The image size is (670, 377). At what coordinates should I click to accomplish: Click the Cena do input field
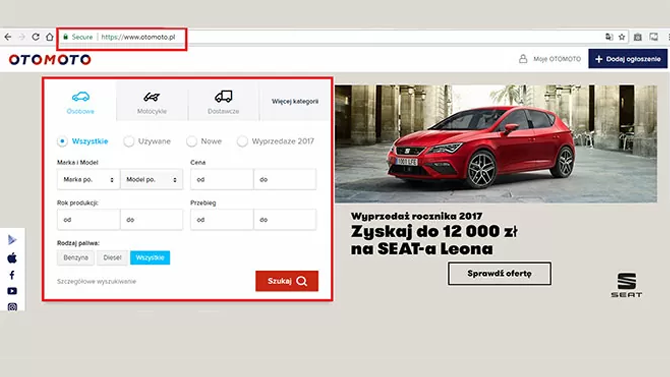click(285, 180)
